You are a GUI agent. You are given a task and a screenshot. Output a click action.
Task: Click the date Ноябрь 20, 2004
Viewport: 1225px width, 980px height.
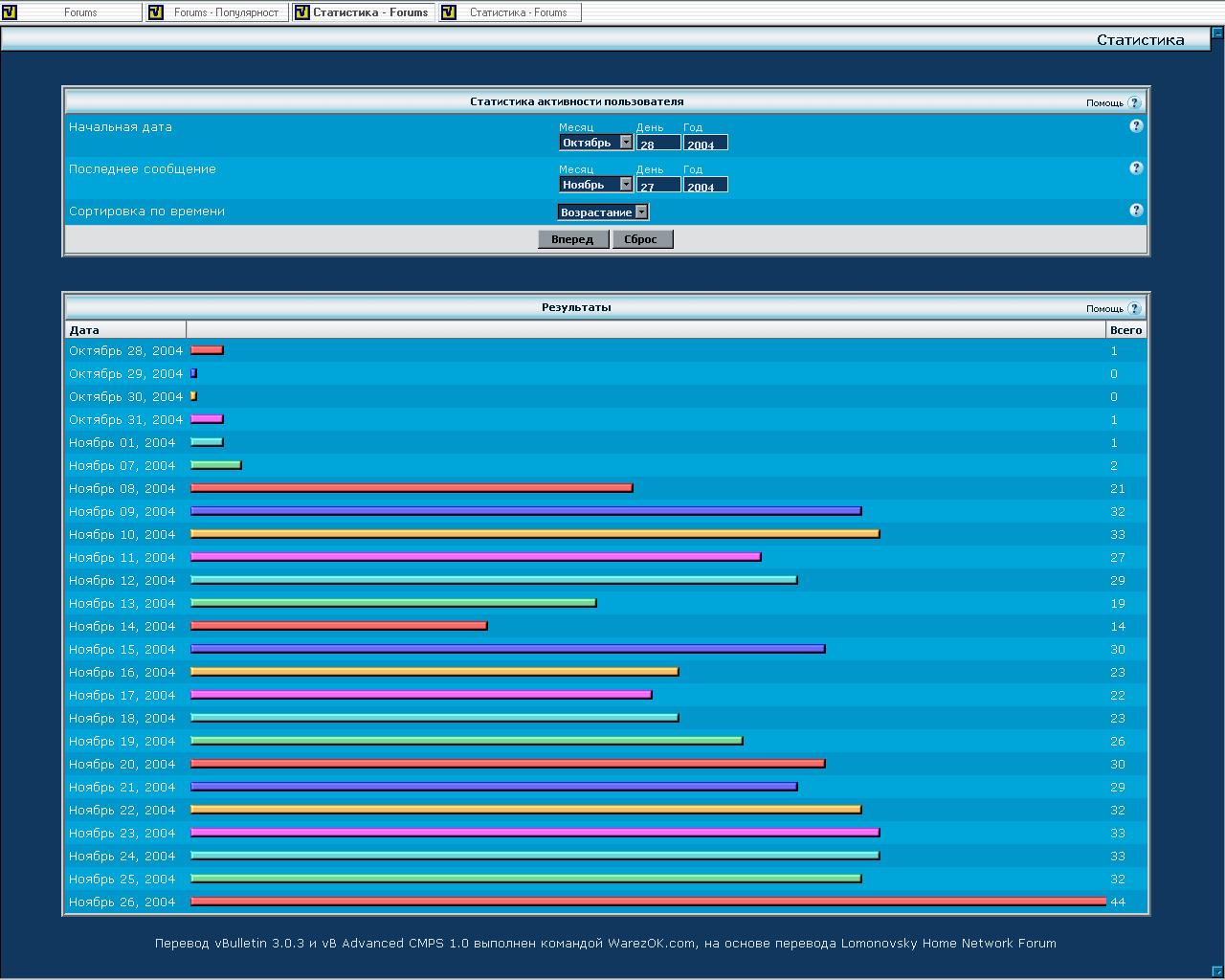pos(122,764)
